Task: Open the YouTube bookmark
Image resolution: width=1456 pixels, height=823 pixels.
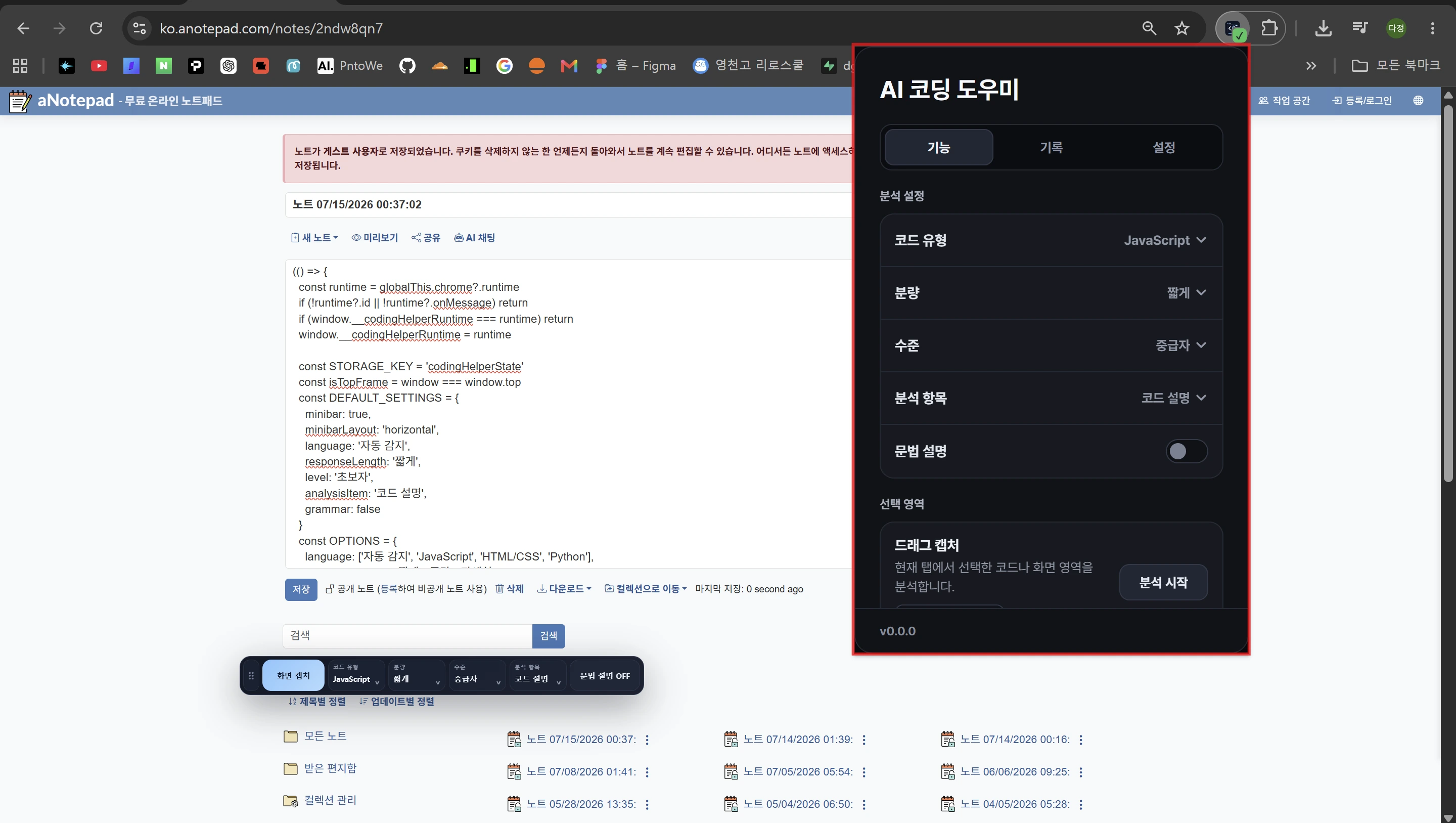Action: click(x=99, y=66)
